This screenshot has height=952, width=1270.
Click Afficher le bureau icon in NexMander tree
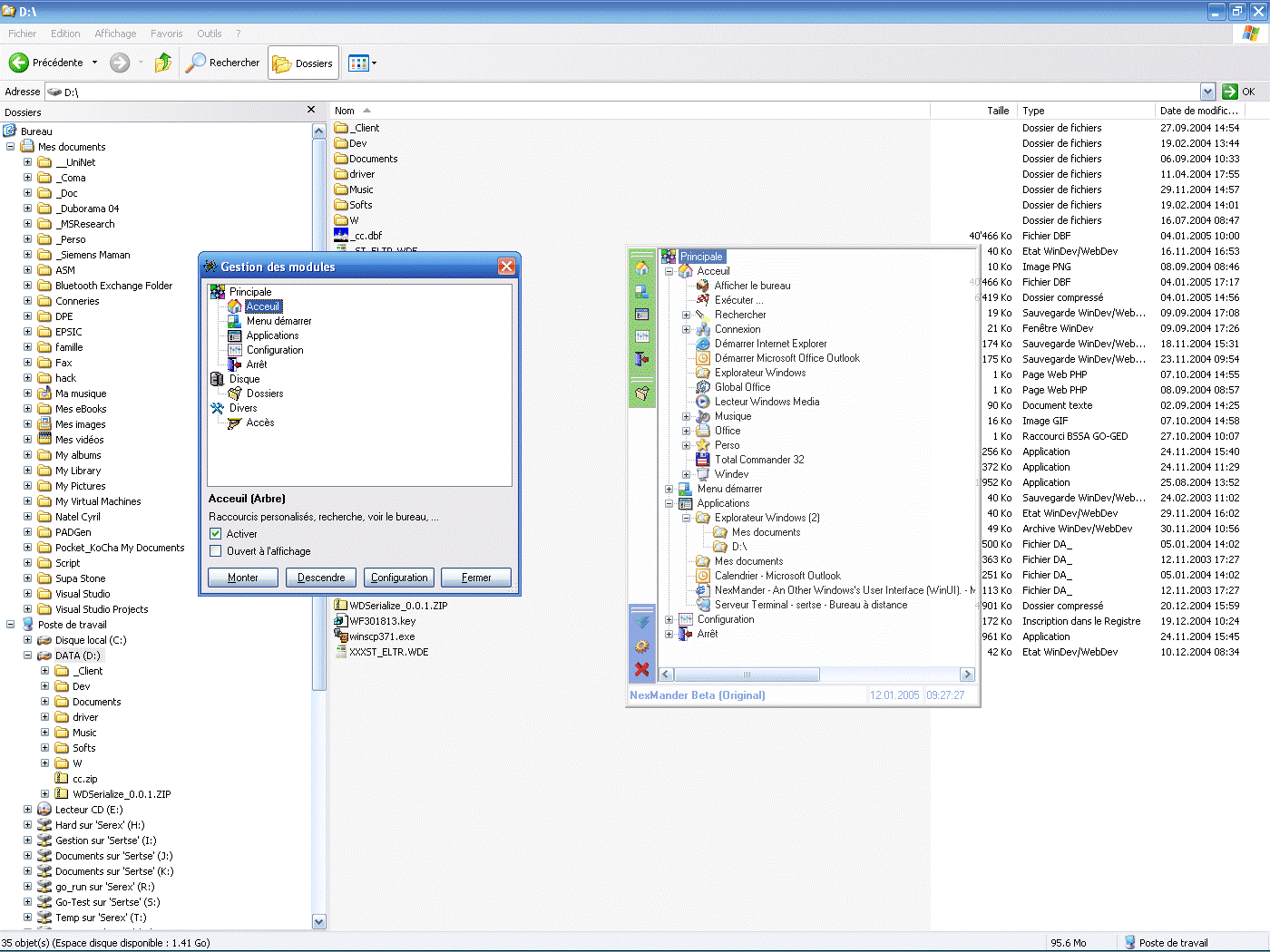point(703,286)
